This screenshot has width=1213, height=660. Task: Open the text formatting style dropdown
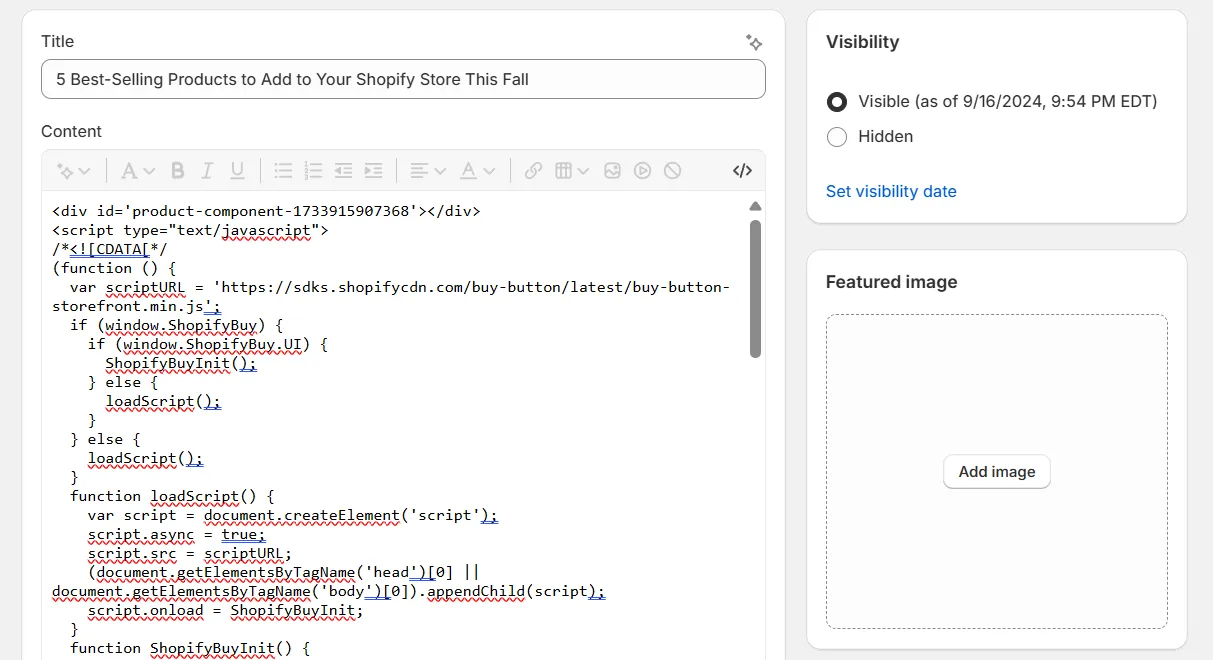(138, 171)
